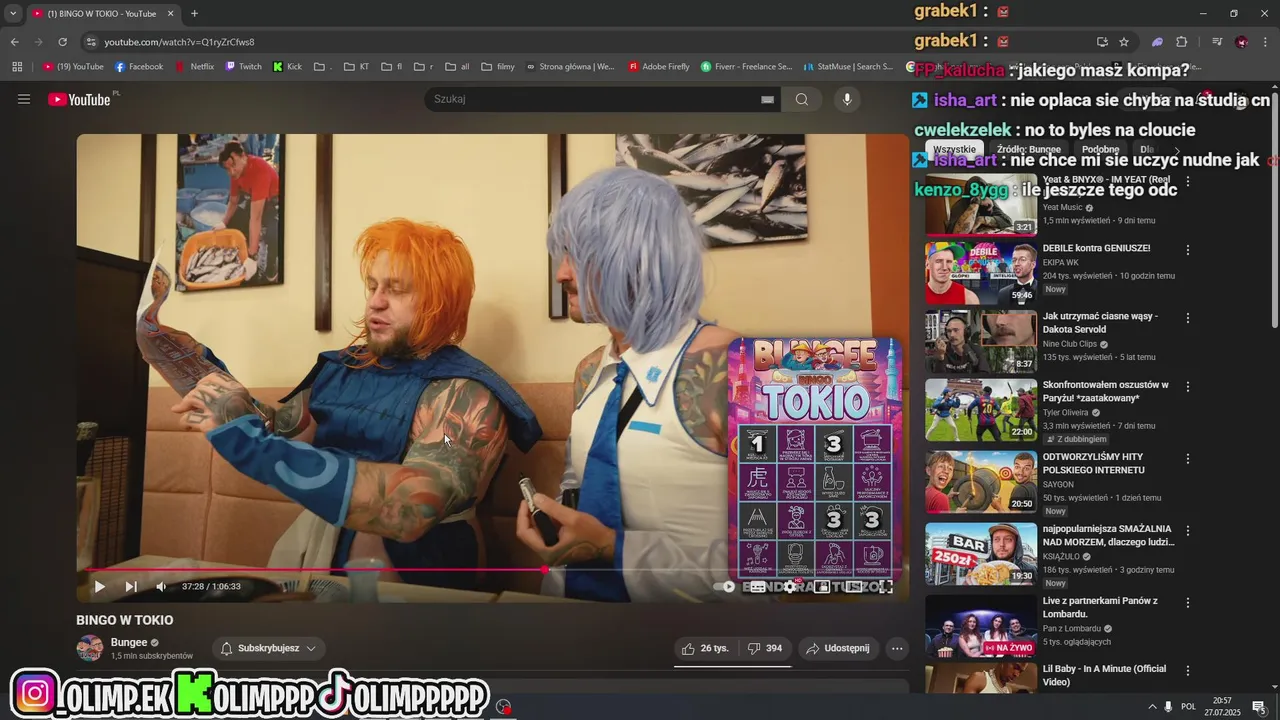The width and height of the screenshot is (1280, 720).
Task: Open options for Skonfrontowałem oszustów video
Action: coord(1188,386)
